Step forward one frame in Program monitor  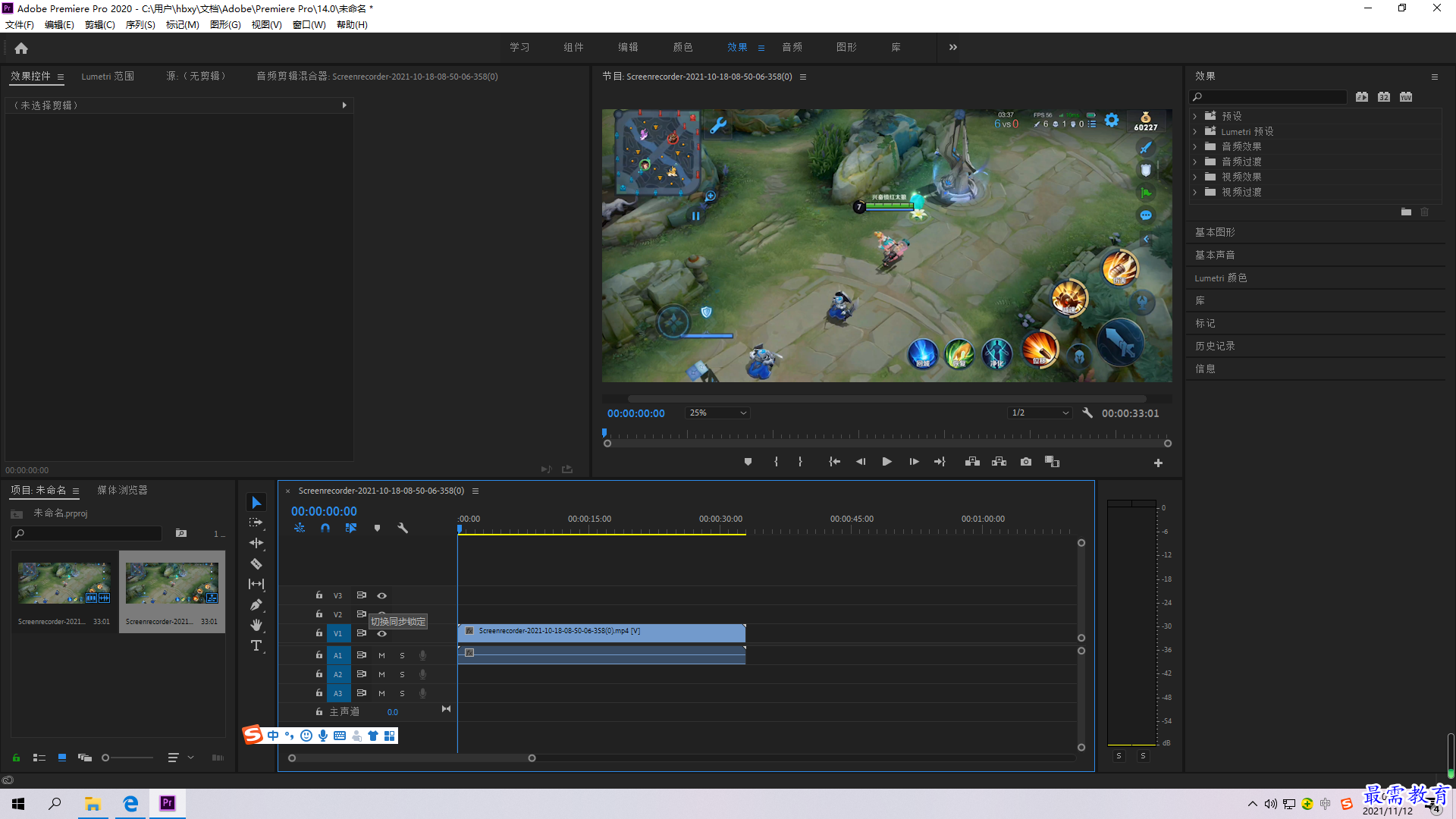pos(914,462)
